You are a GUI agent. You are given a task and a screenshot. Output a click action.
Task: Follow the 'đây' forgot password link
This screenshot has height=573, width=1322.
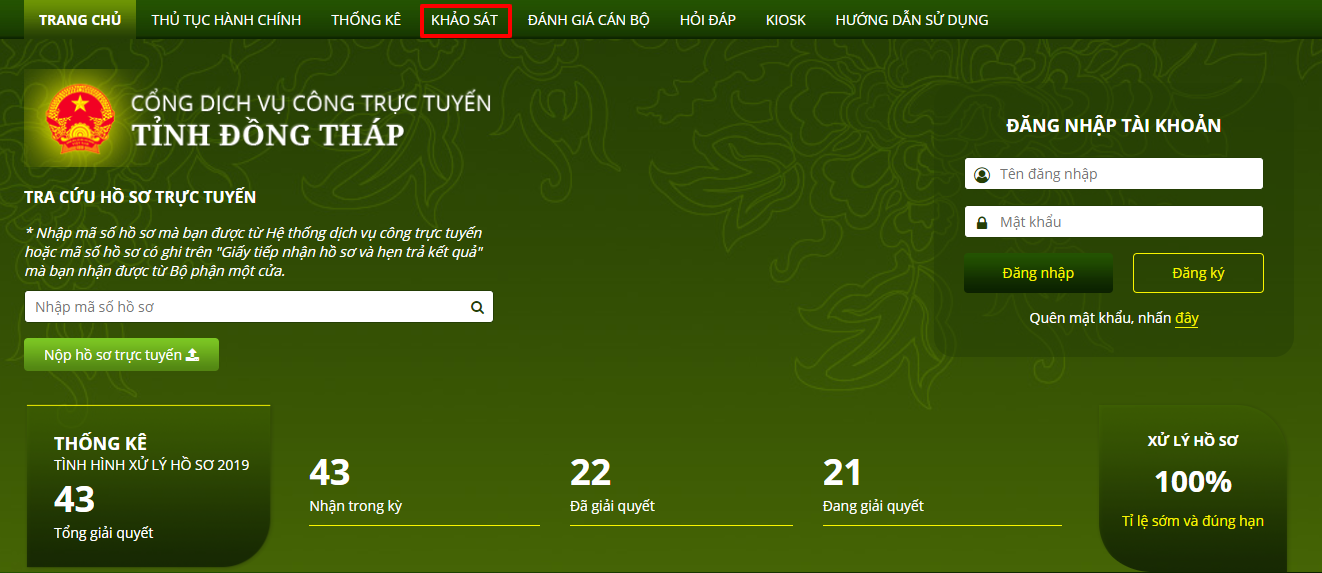coord(1187,319)
